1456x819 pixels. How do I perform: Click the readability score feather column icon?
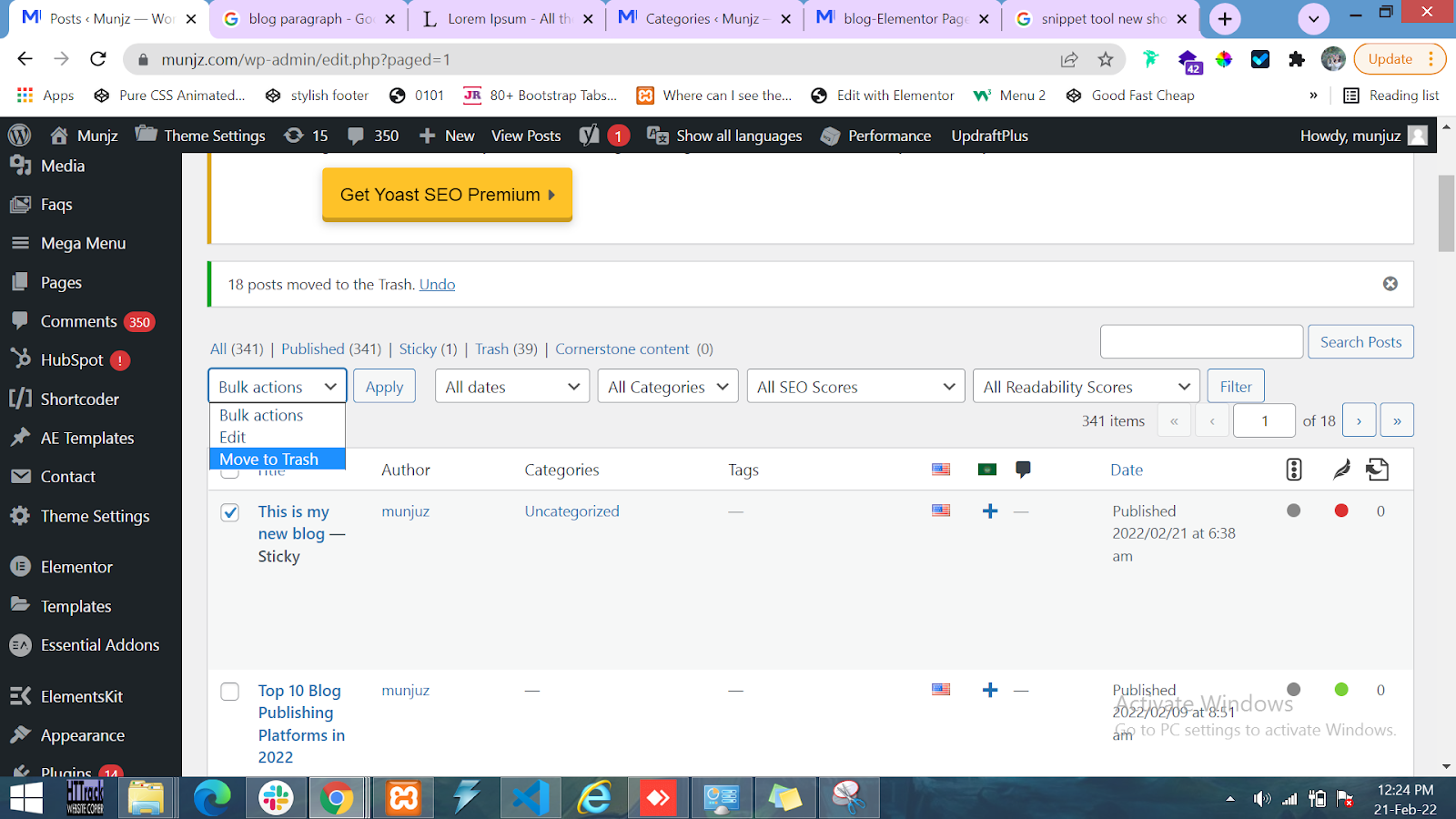(1341, 470)
